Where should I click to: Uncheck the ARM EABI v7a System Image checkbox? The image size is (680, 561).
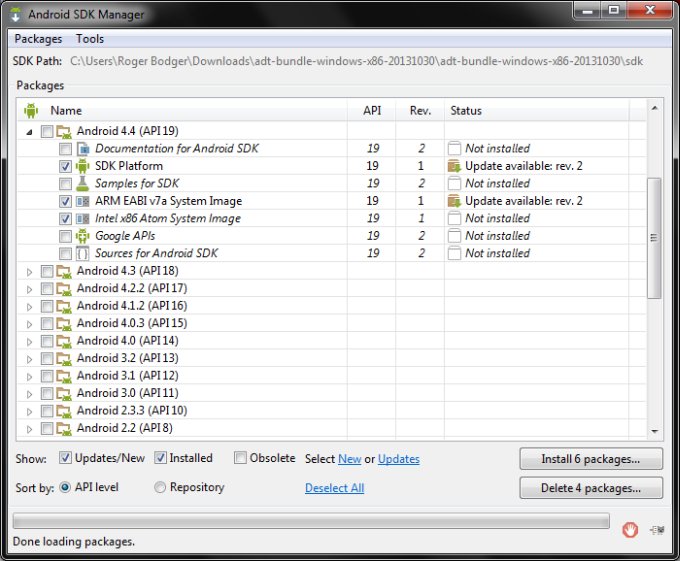[x=65, y=202]
